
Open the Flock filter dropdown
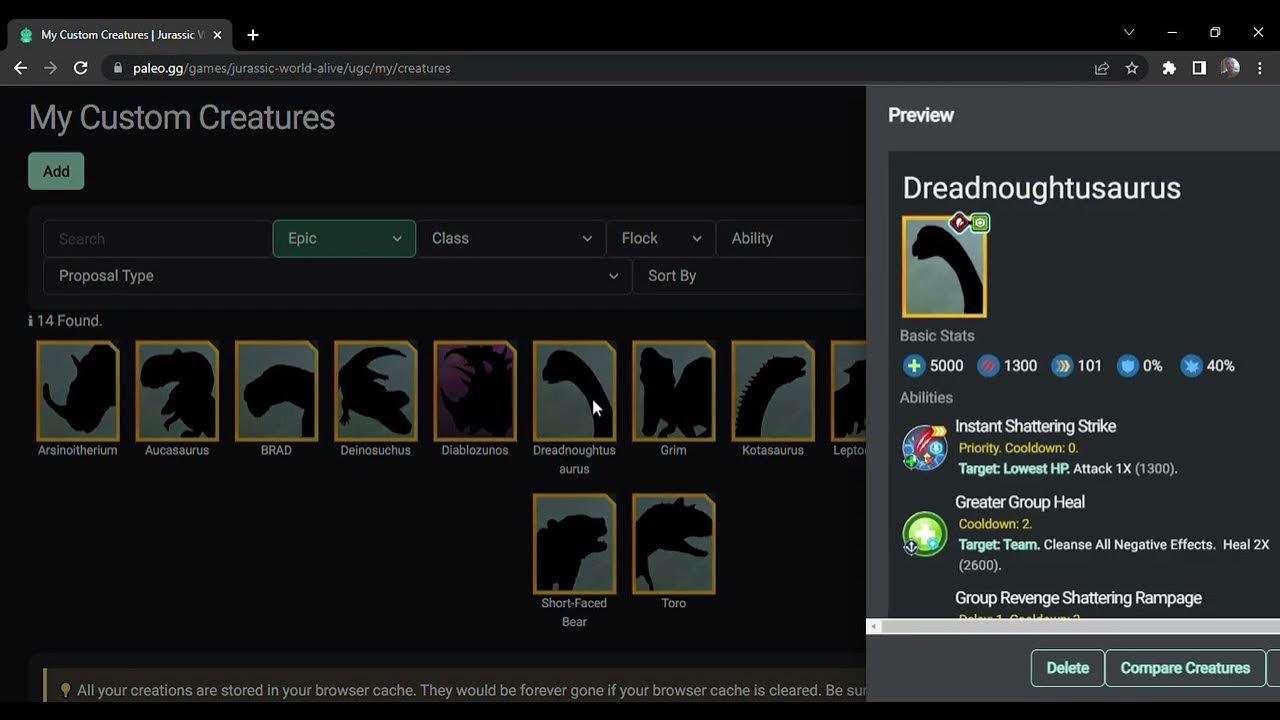tap(661, 238)
